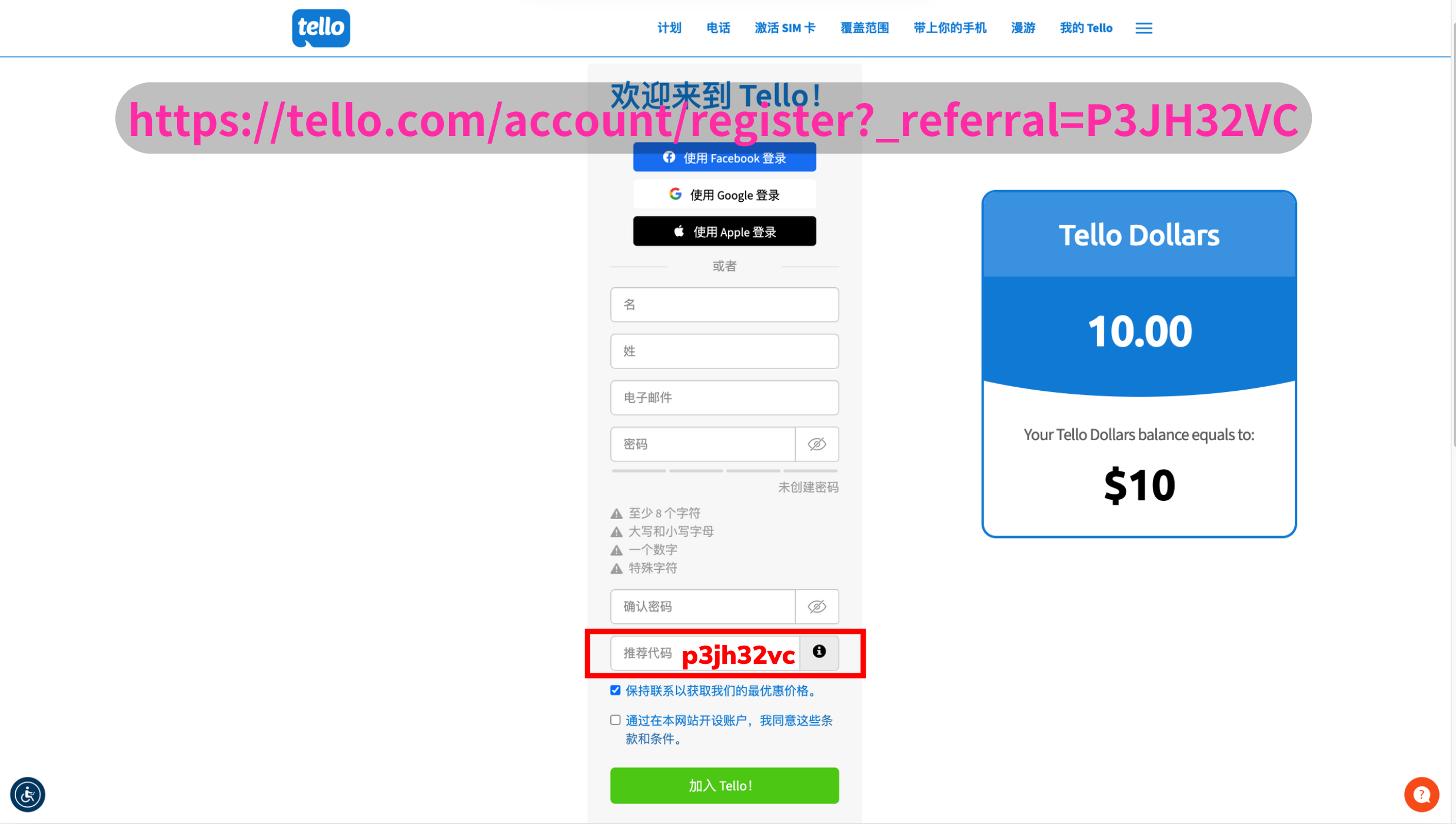This screenshot has height=824, width=1456.
Task: Focus the 电子邮件 input field
Action: pyautogui.click(x=724, y=398)
